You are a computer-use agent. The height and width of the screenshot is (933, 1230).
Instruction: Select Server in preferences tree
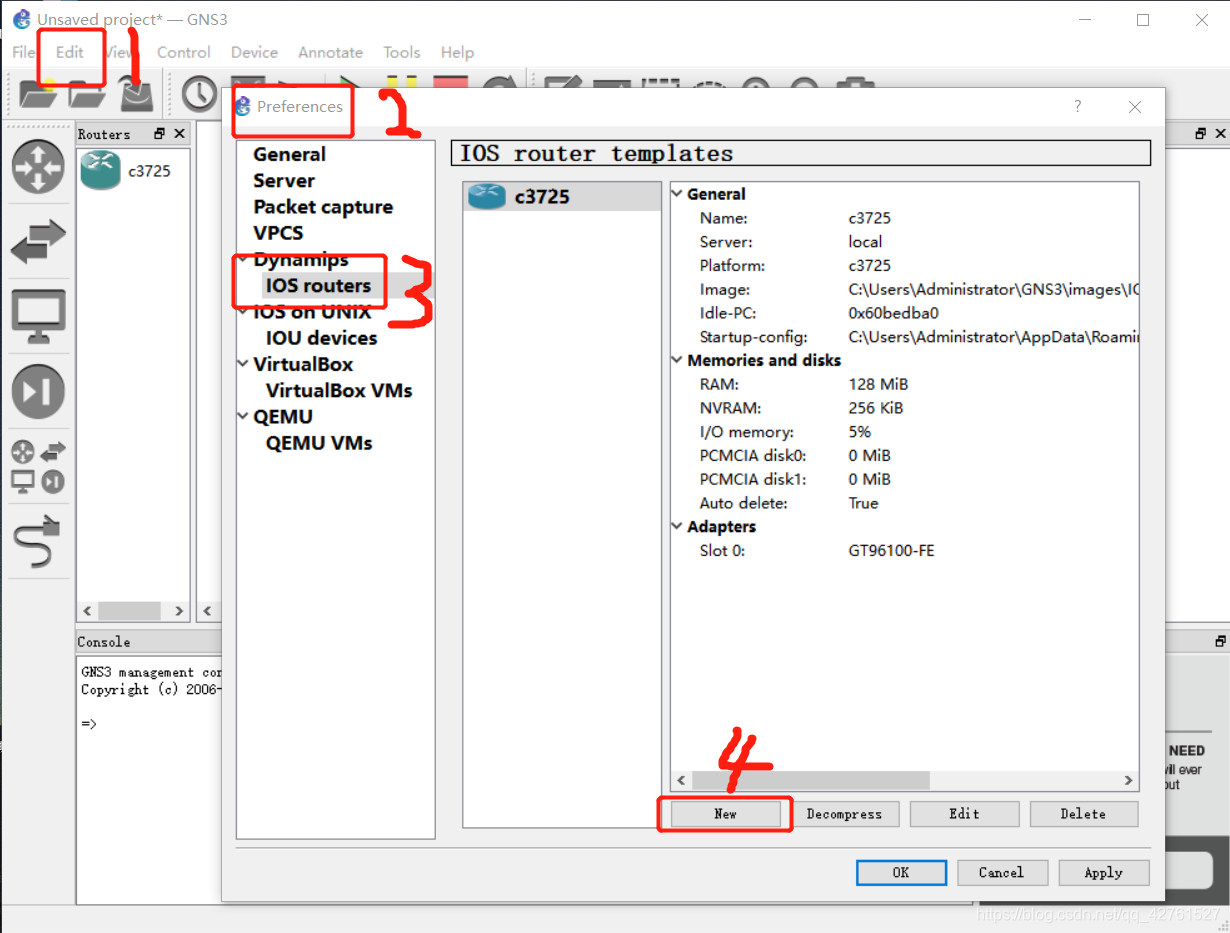click(284, 180)
